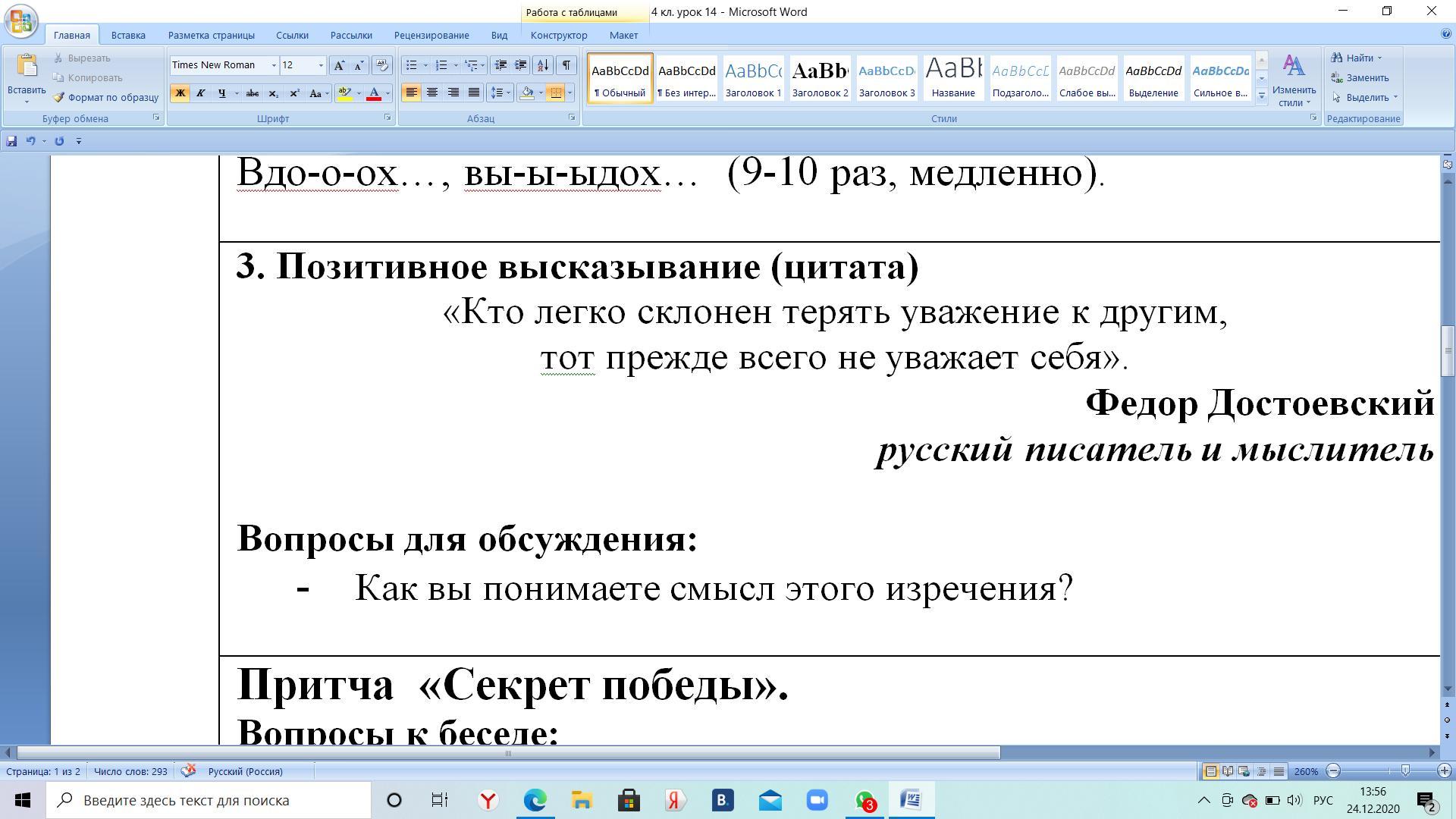
Task: Open the Times New Roman font dropdown
Action: click(274, 65)
